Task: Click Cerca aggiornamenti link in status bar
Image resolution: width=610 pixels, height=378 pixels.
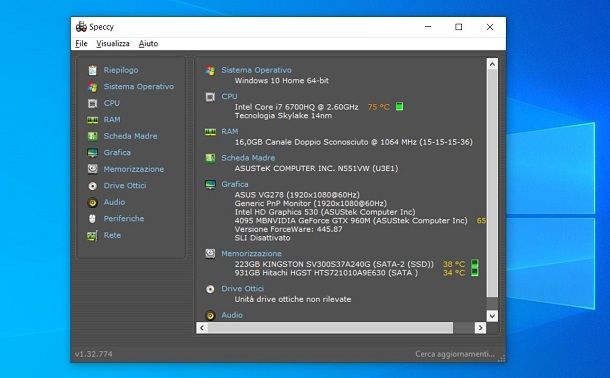Action: tap(455, 354)
